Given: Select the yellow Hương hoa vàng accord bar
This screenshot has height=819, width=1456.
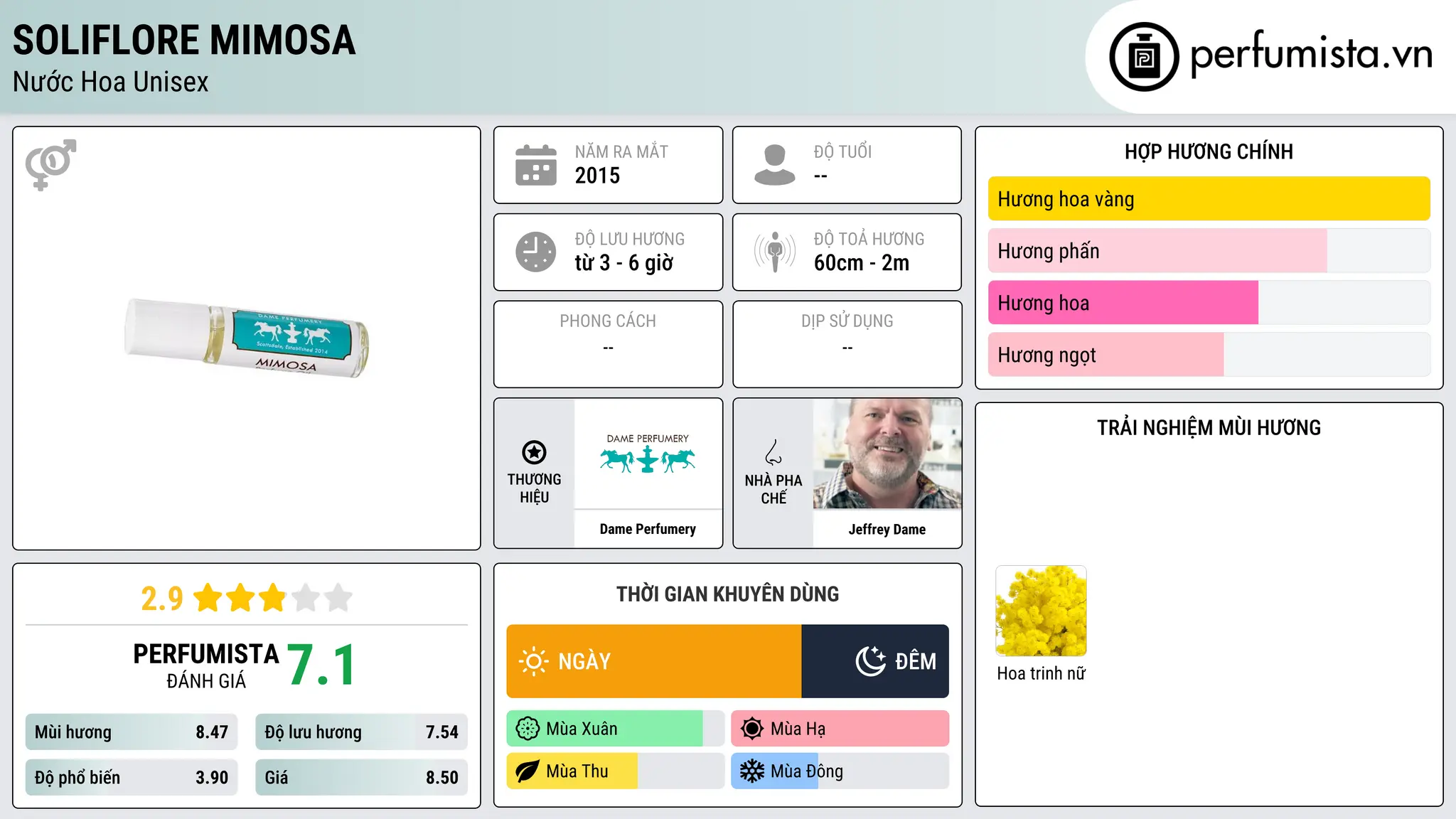Looking at the screenshot, I should click(x=1209, y=199).
